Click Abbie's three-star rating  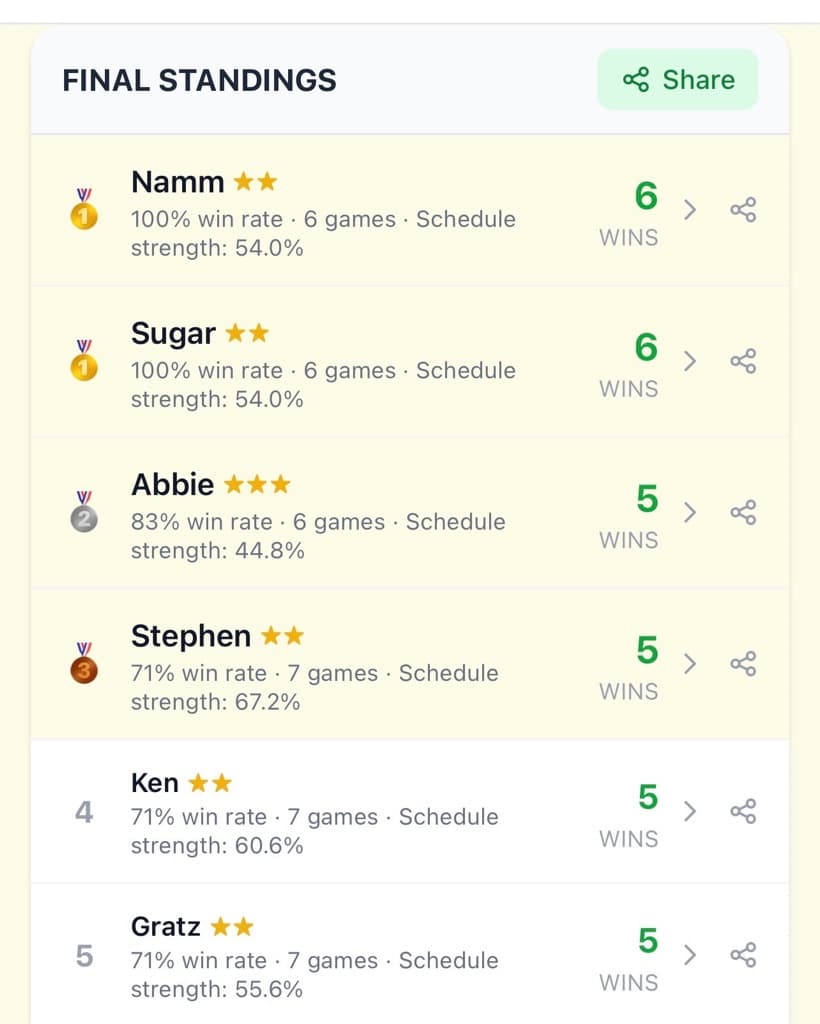[x=257, y=485]
